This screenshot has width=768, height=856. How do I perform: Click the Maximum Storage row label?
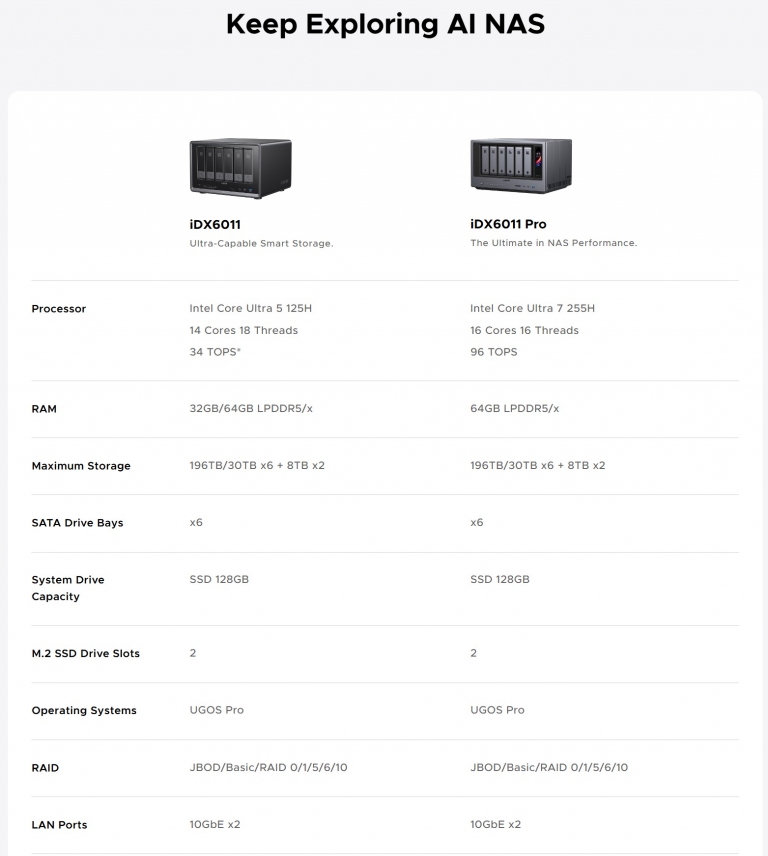coord(81,466)
